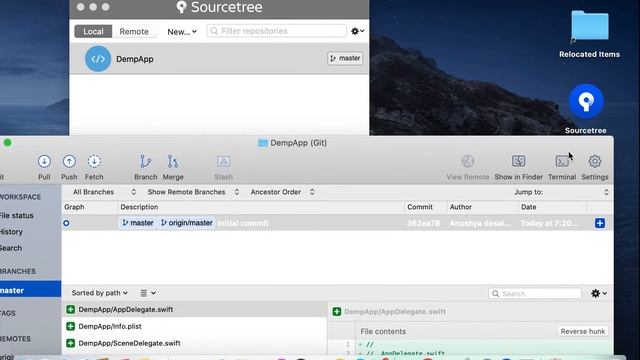This screenshot has height=360, width=640.
Task: Click the Fetch toolbar icon
Action: tap(94, 162)
